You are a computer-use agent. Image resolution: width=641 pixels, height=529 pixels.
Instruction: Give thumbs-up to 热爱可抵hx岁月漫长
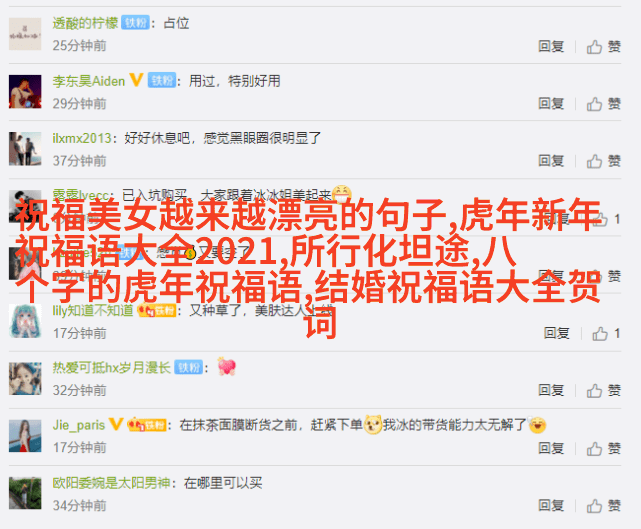[x=604, y=391]
